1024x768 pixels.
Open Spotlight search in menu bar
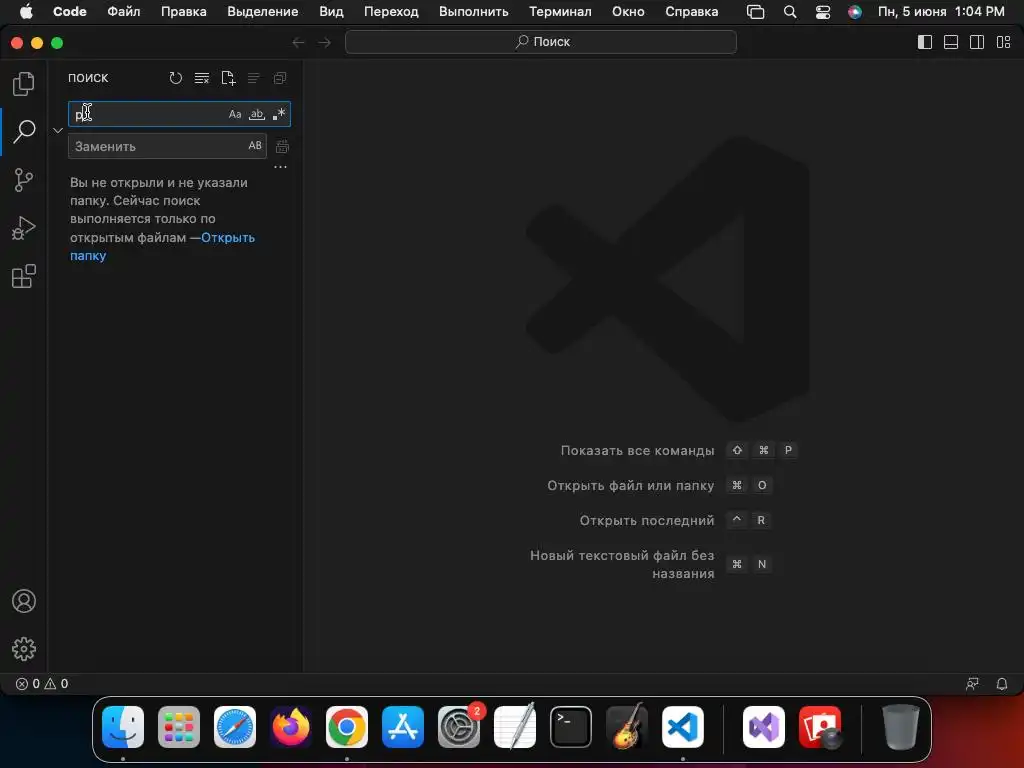[790, 12]
